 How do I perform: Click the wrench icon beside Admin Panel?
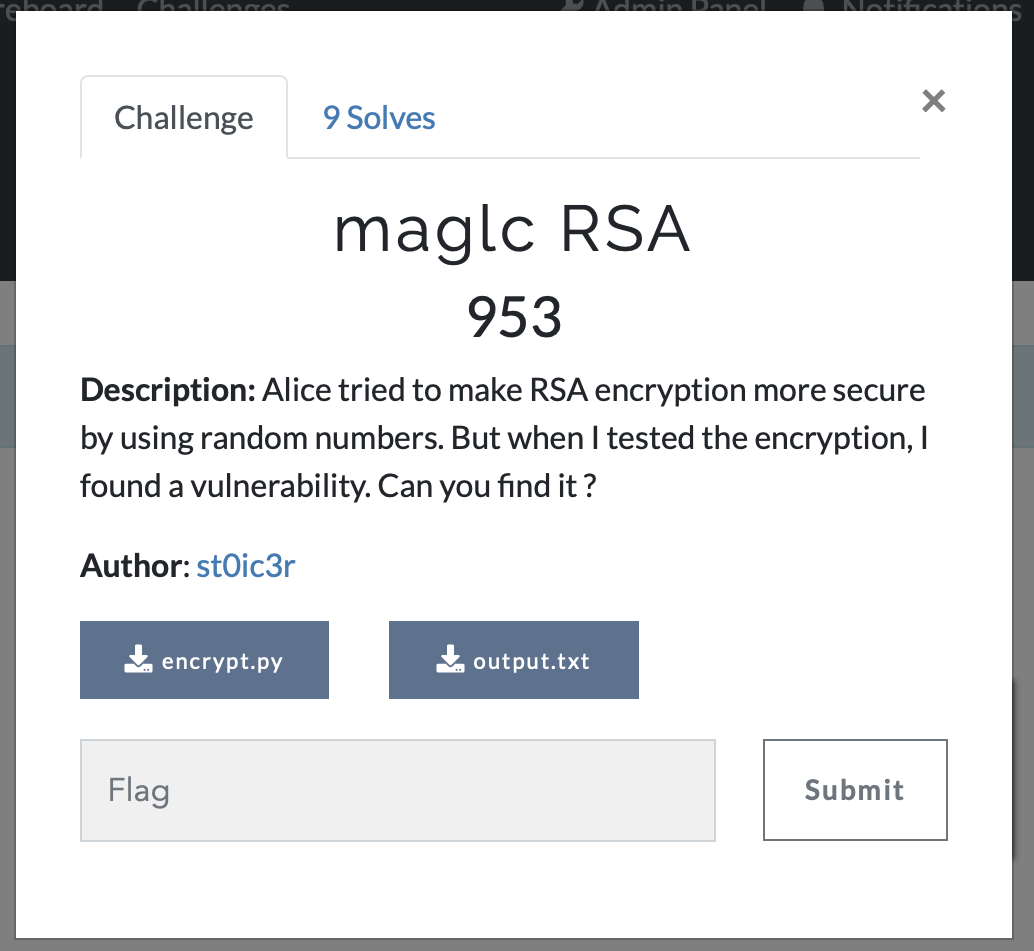click(x=572, y=5)
